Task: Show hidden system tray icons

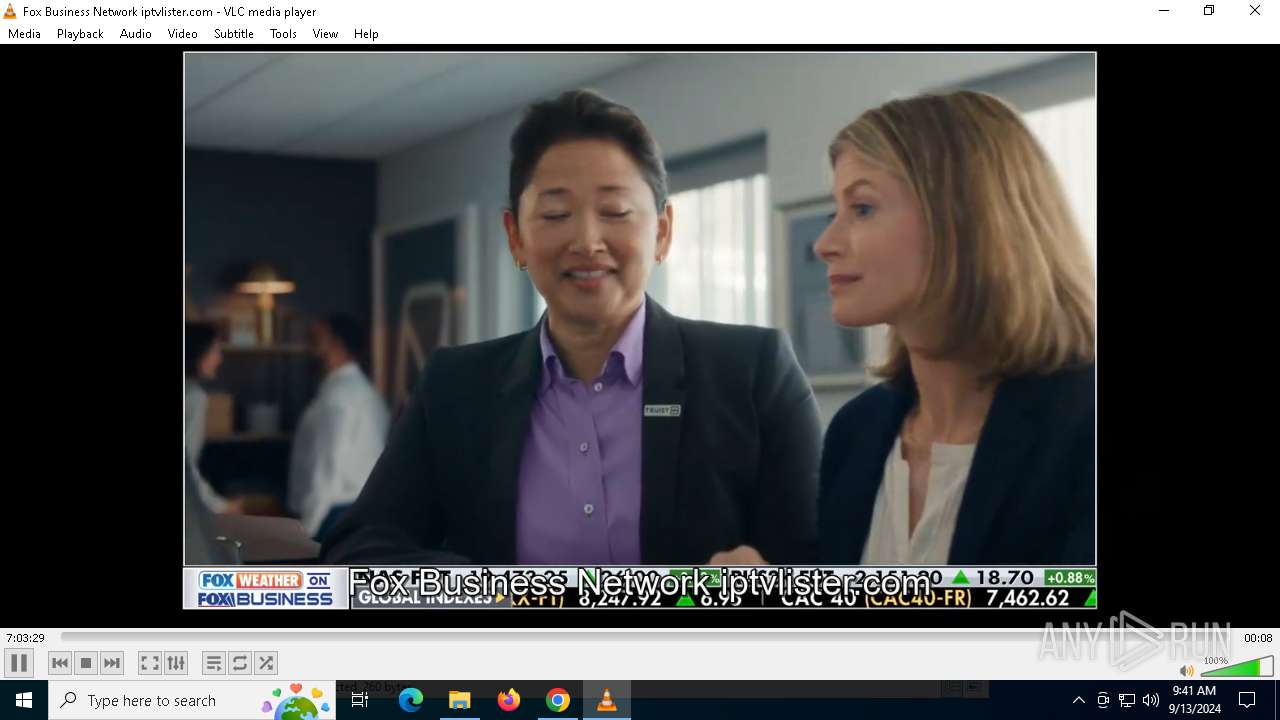Action: coord(1078,700)
